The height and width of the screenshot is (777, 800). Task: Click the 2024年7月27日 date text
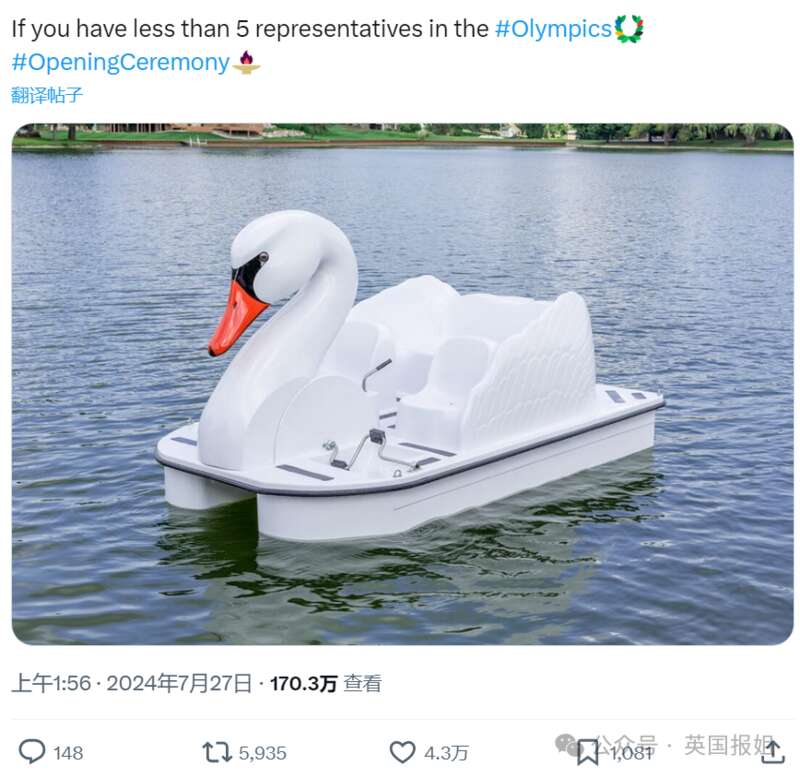[x=179, y=684]
